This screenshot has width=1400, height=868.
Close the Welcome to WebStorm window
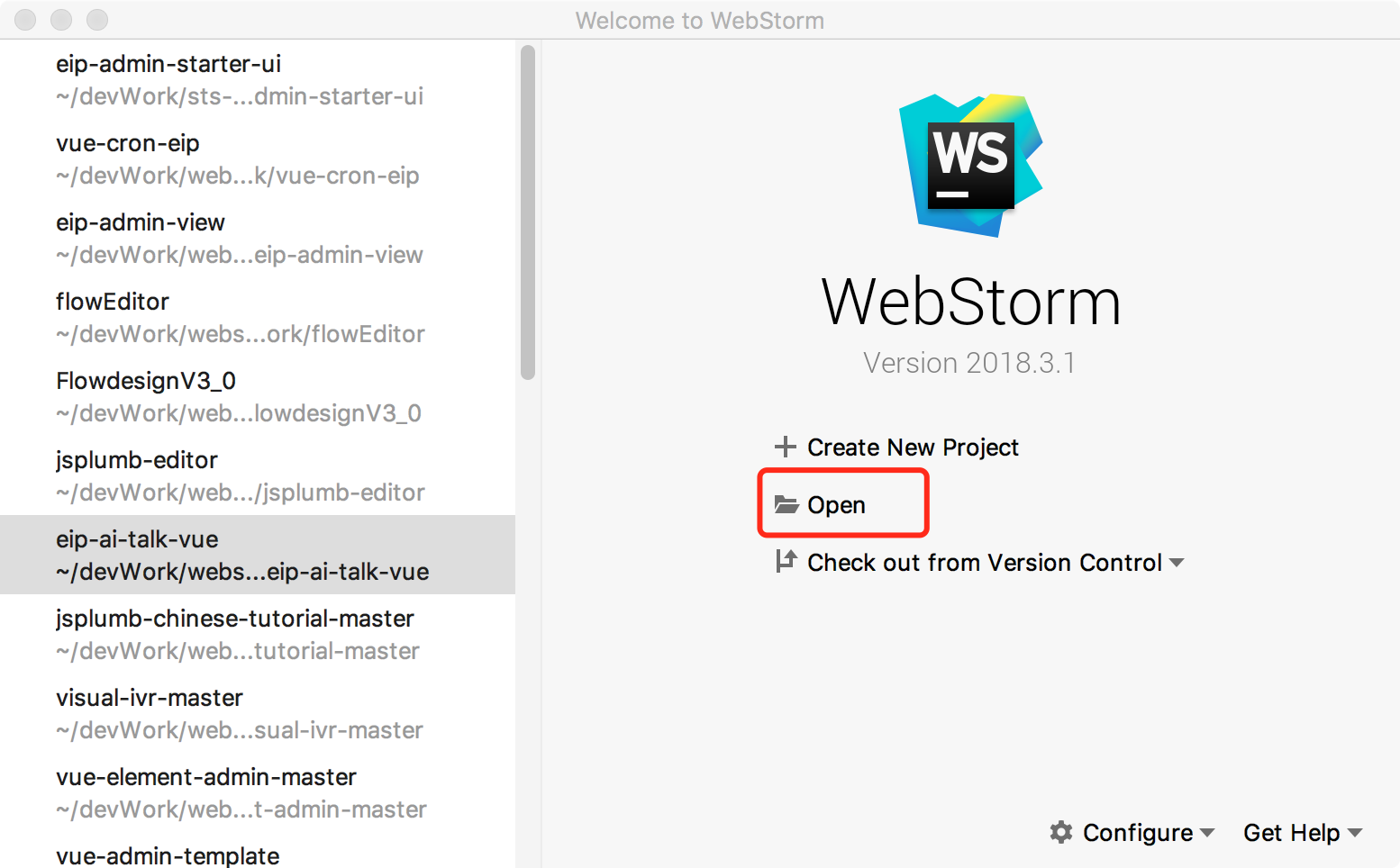tap(25, 20)
